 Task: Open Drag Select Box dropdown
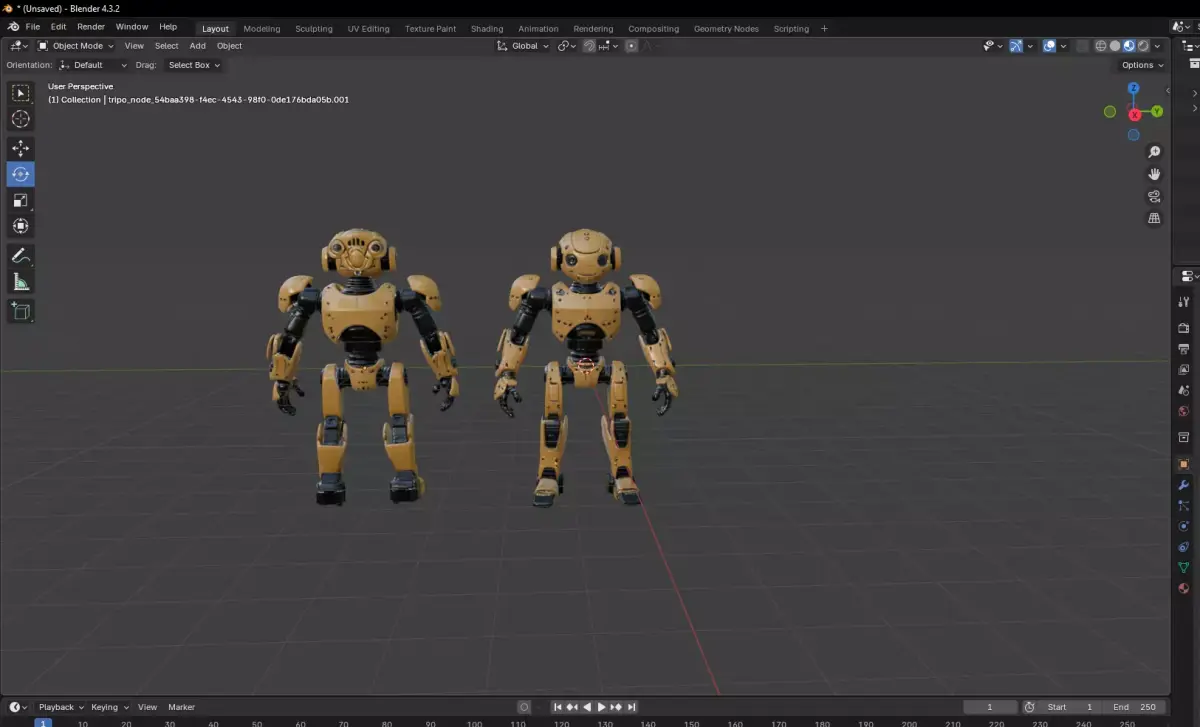(194, 65)
